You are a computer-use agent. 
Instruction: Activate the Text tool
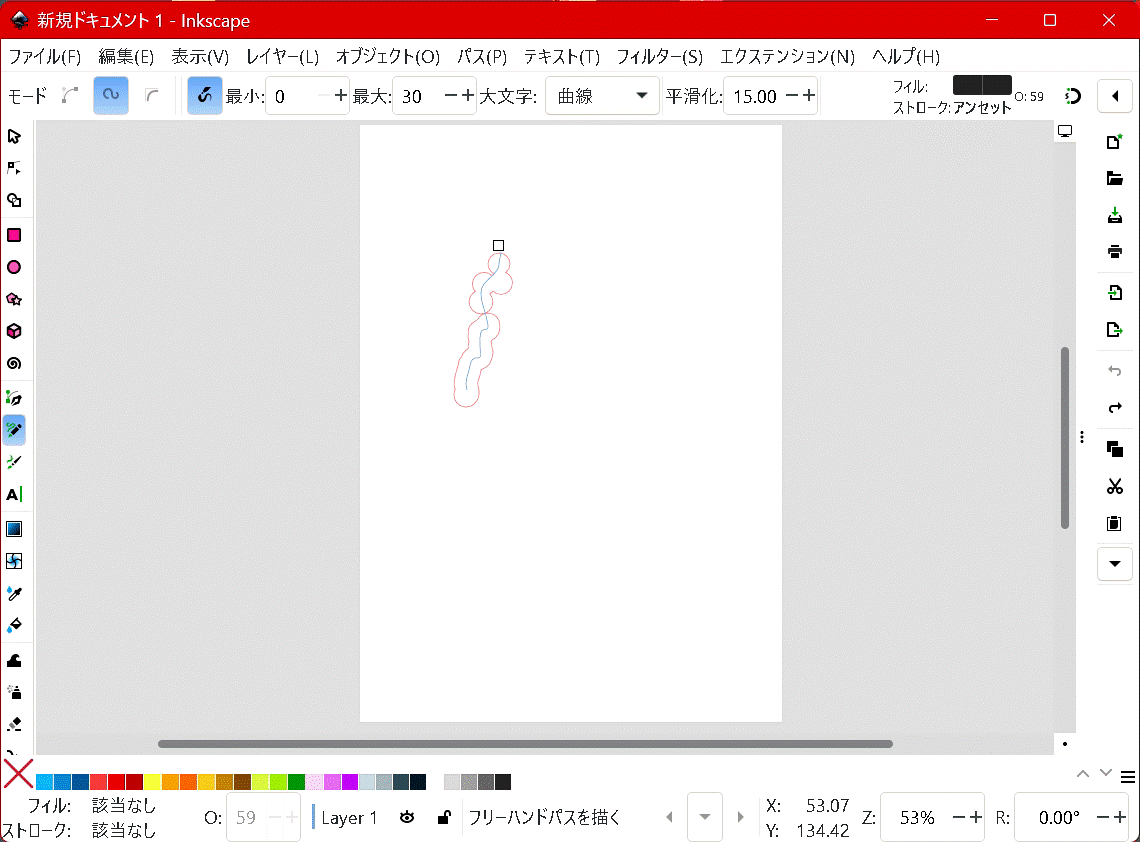click(x=14, y=494)
